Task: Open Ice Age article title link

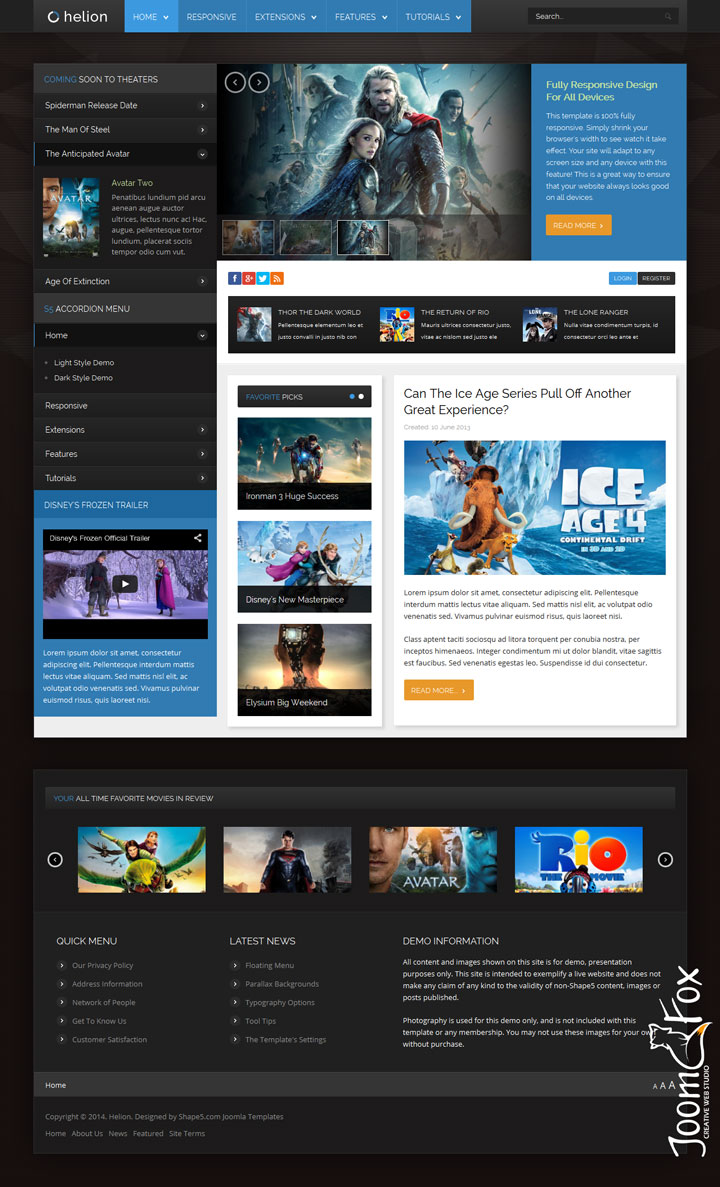Action: 517,401
